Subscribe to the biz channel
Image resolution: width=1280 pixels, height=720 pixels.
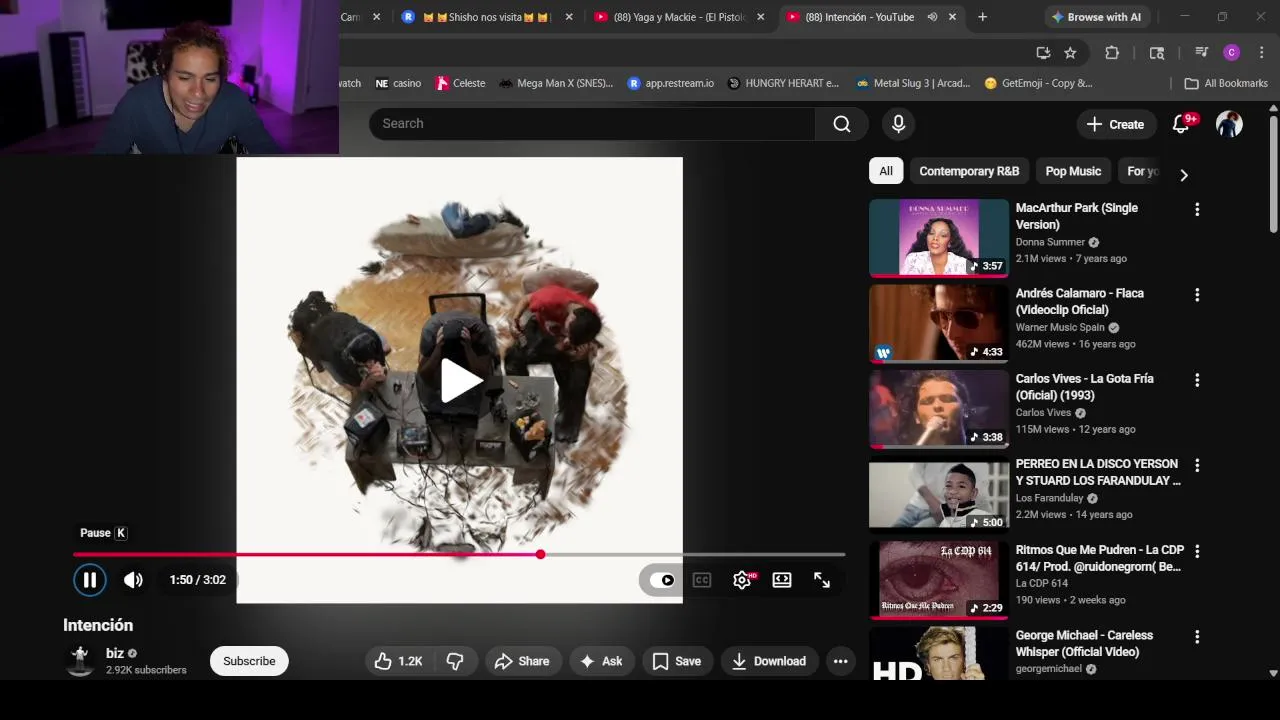[249, 661]
